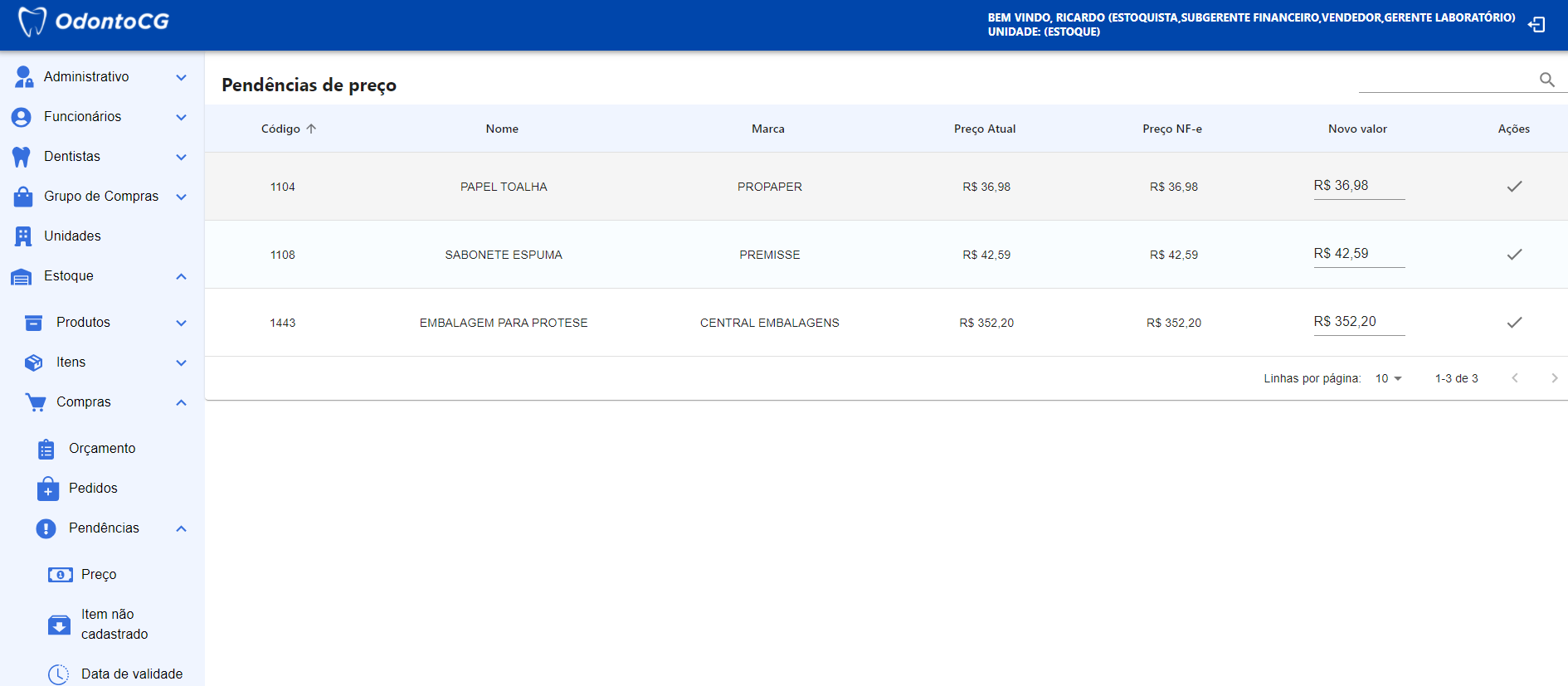Open Data de validade pendências
1568x686 pixels.
(x=131, y=674)
